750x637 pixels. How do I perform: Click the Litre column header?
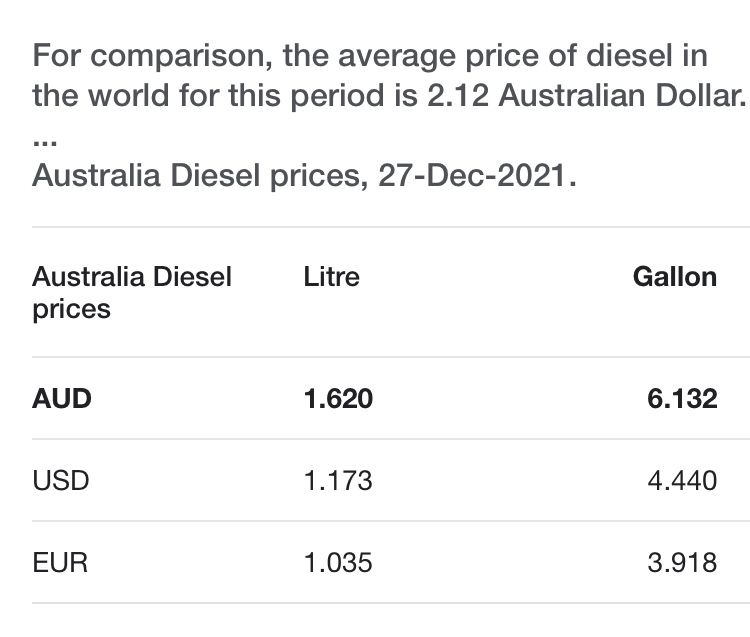[331, 276]
